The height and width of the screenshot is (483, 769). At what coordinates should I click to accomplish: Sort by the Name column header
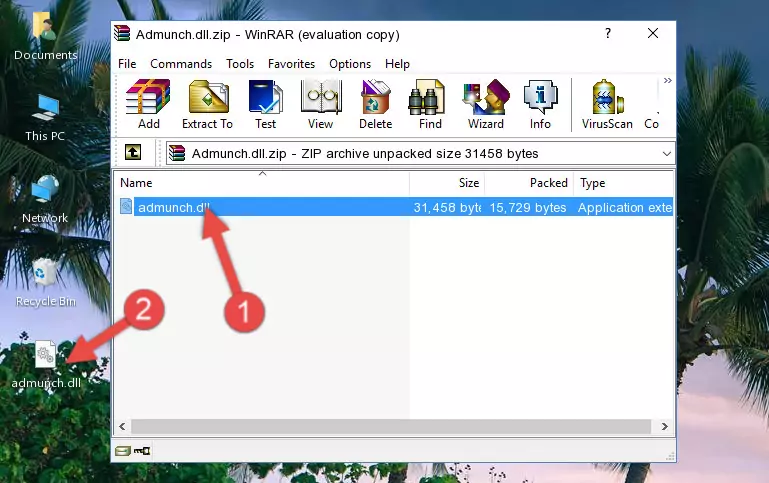coord(262,183)
